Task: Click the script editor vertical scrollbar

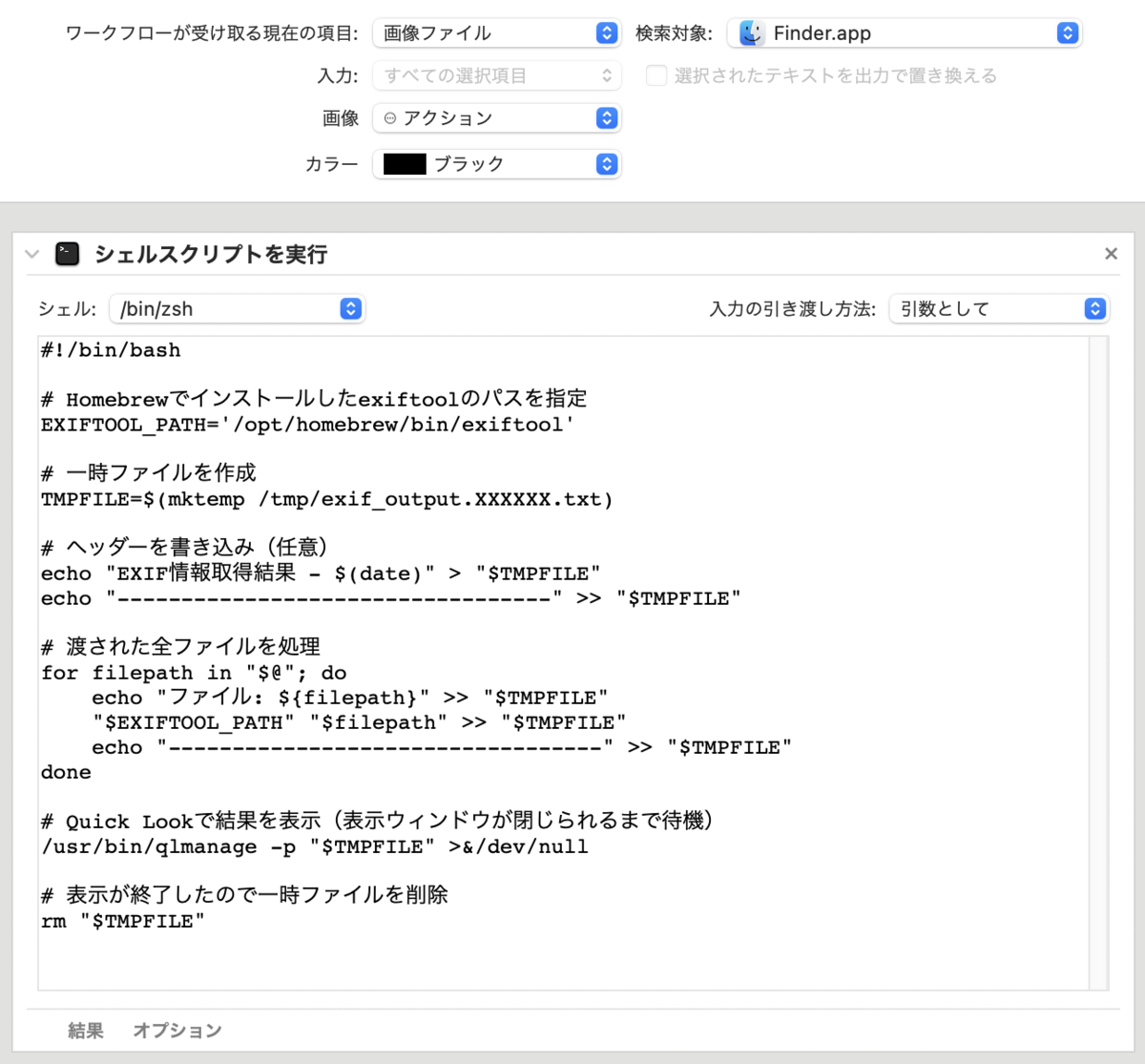Action: click(1099, 662)
